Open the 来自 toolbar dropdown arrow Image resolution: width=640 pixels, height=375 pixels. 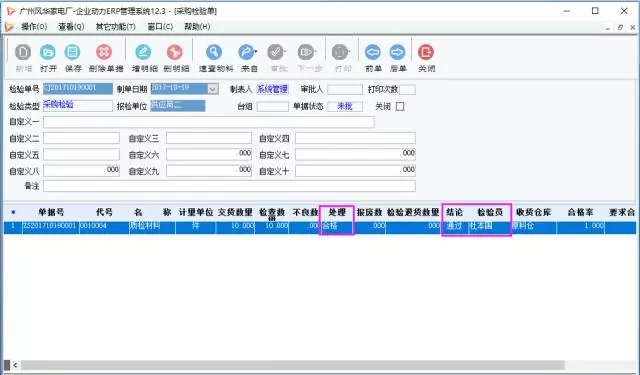pyautogui.click(x=256, y=52)
